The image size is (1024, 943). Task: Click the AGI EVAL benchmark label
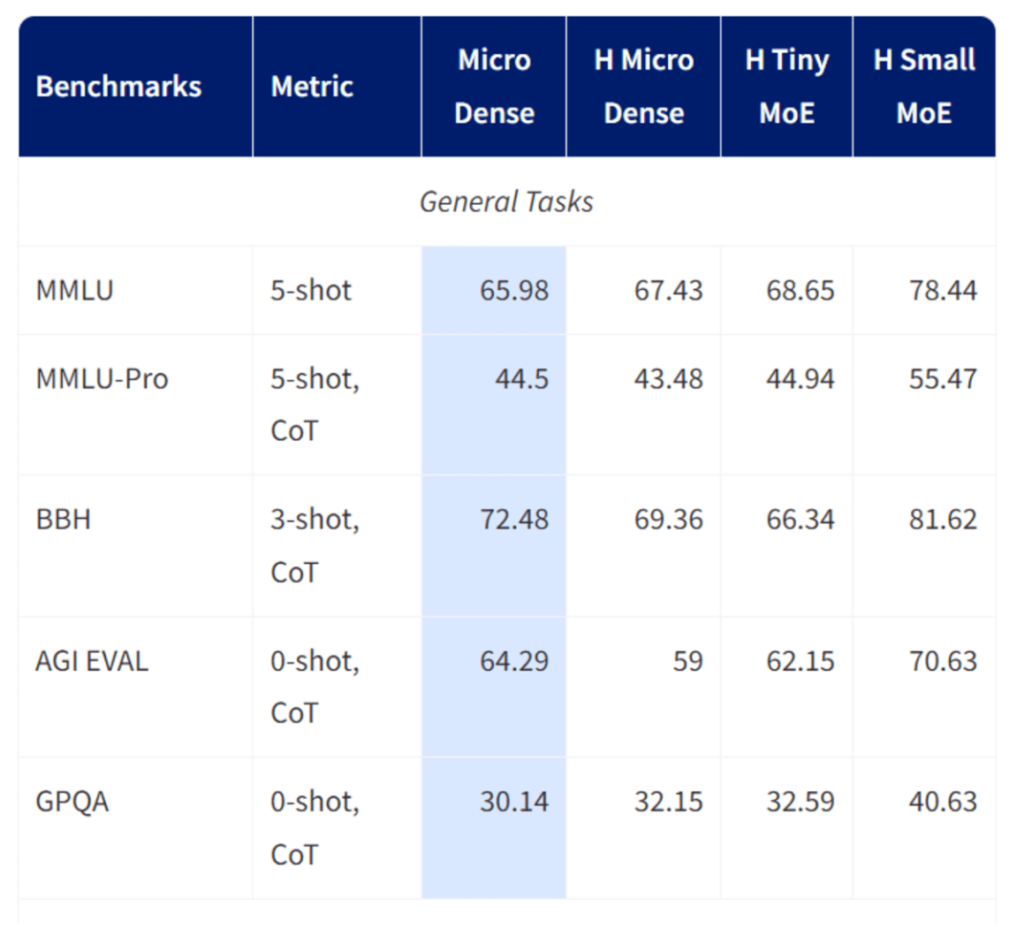92,661
